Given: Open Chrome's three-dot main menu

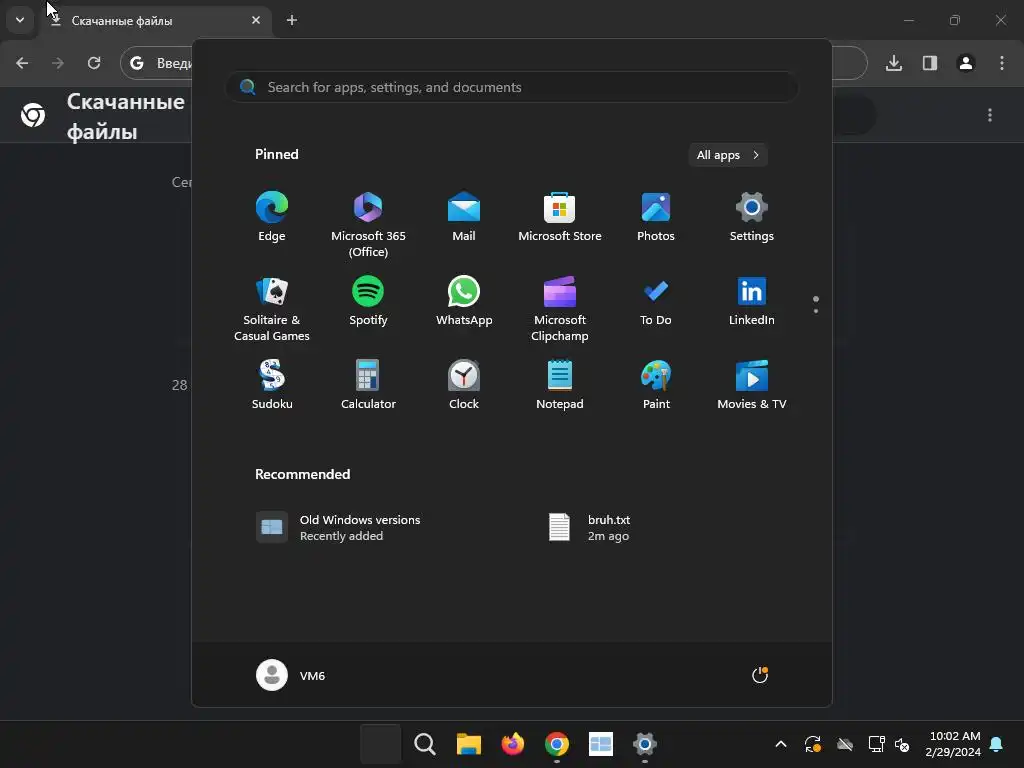Looking at the screenshot, I should pos(1002,63).
